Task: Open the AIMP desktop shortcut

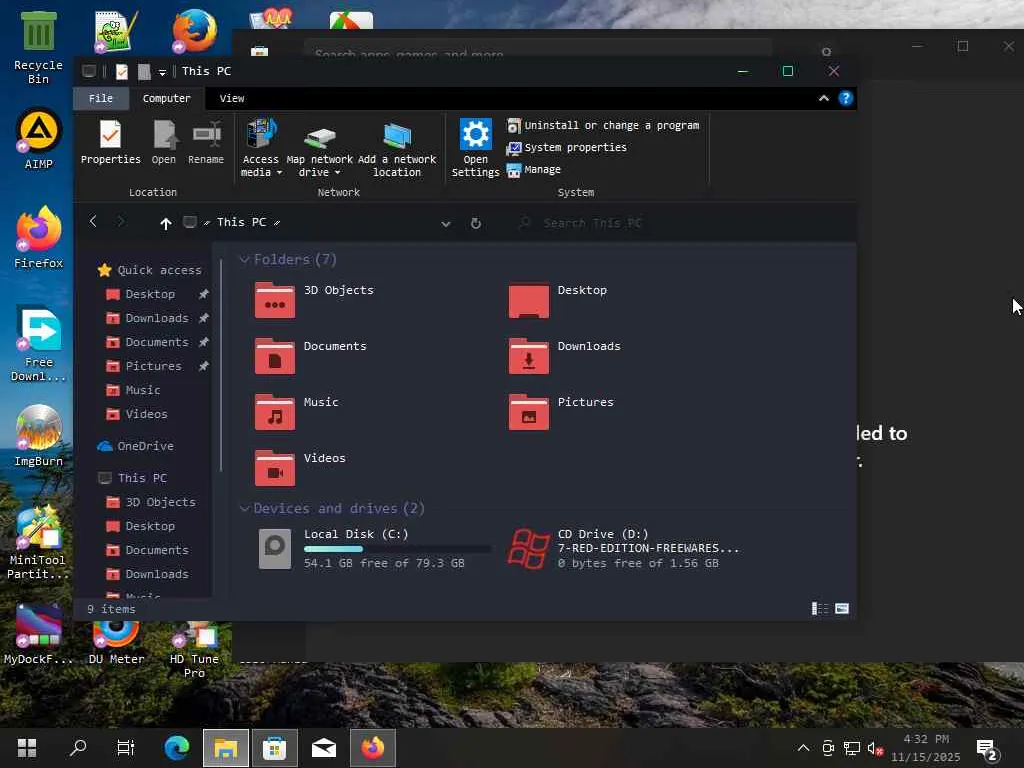Action: tap(39, 139)
